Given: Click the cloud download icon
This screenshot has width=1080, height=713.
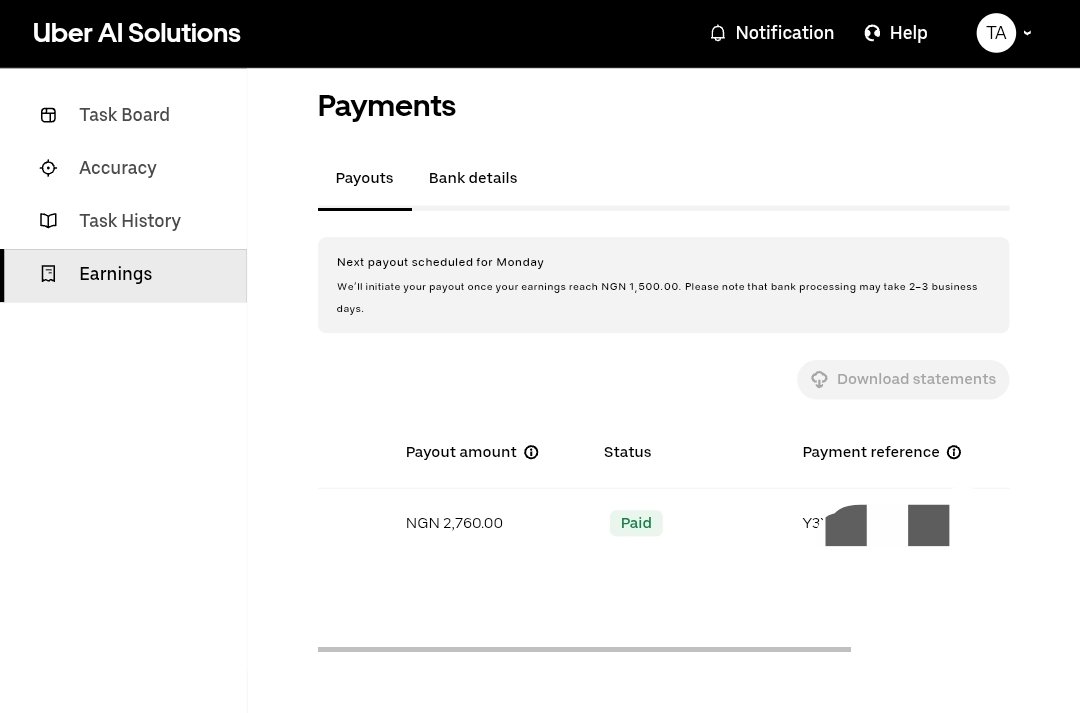Looking at the screenshot, I should (x=819, y=380).
